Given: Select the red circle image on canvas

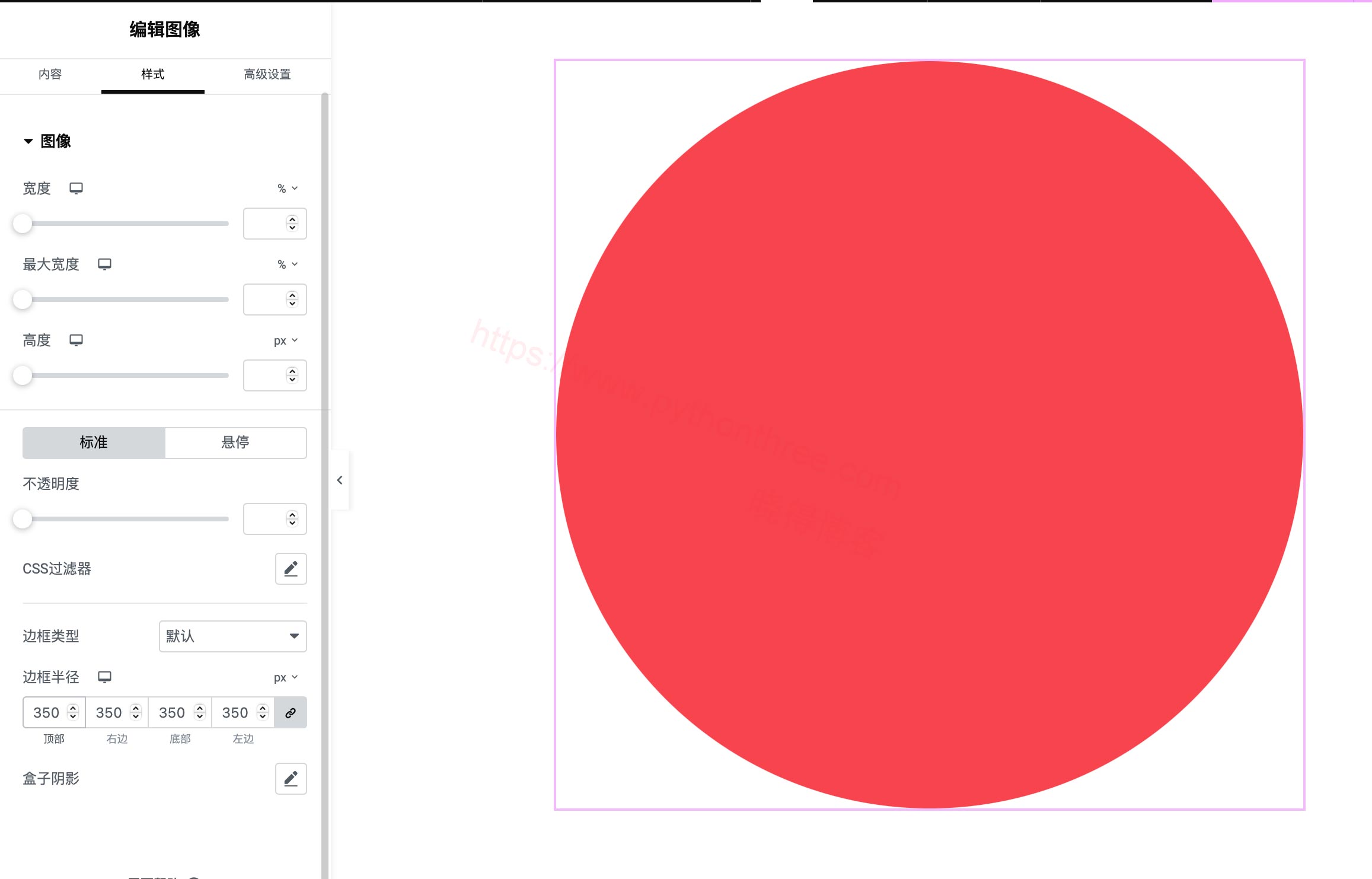Looking at the screenshot, I should point(930,435).
